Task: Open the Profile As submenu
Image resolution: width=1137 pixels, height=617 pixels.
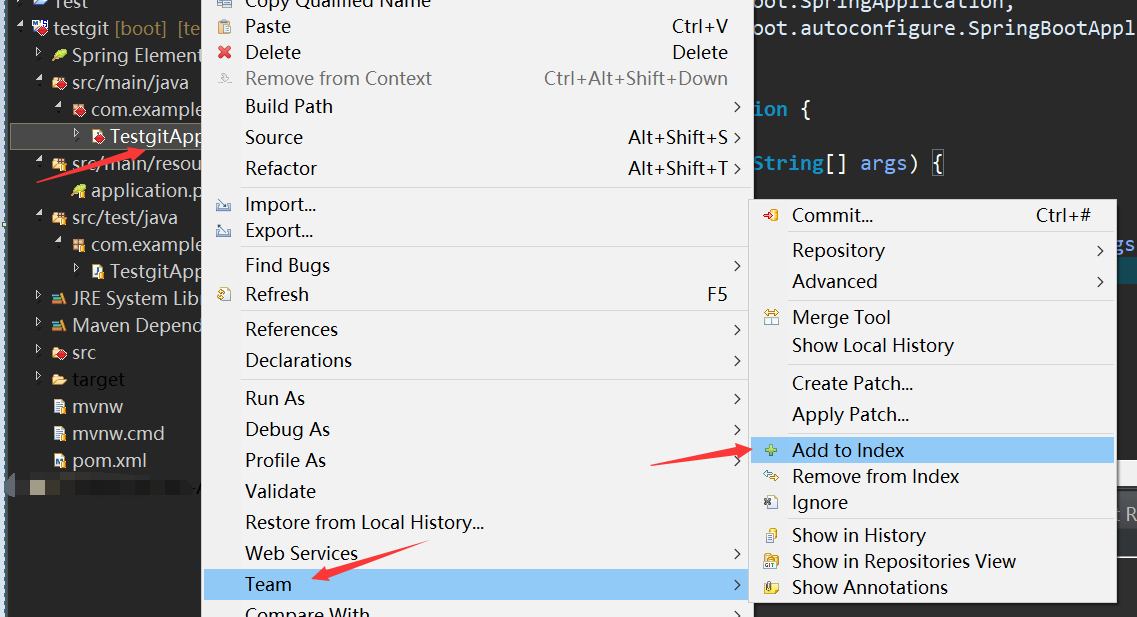Action: (476, 461)
